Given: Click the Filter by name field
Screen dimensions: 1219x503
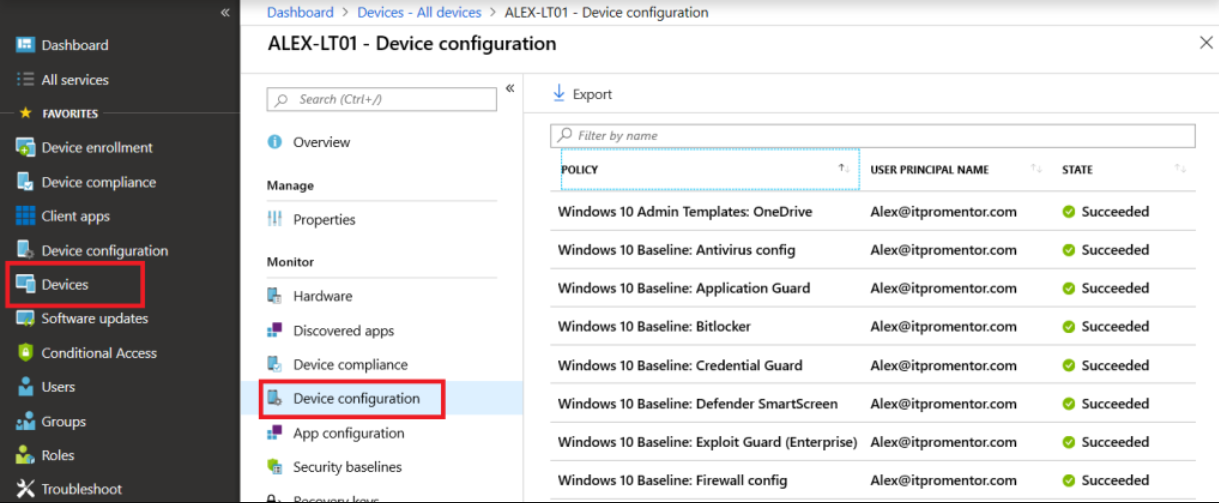Looking at the screenshot, I should (x=873, y=136).
